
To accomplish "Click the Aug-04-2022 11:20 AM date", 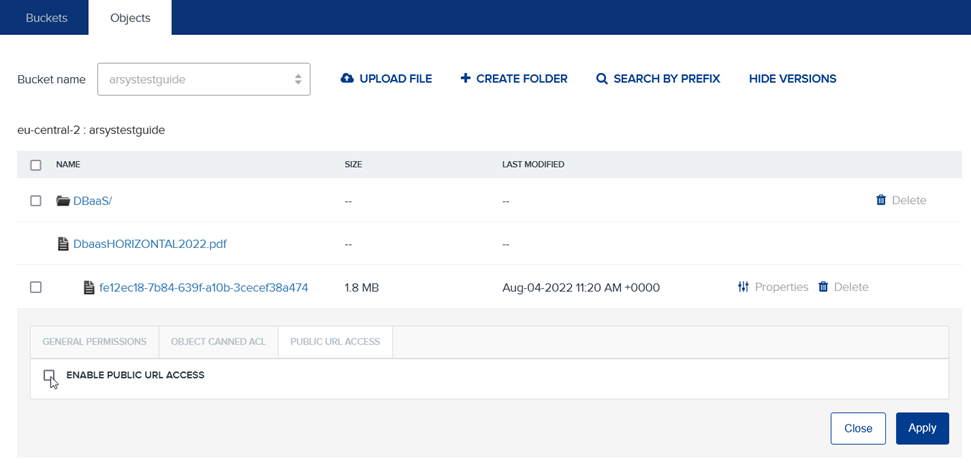I will pyautogui.click(x=581, y=287).
